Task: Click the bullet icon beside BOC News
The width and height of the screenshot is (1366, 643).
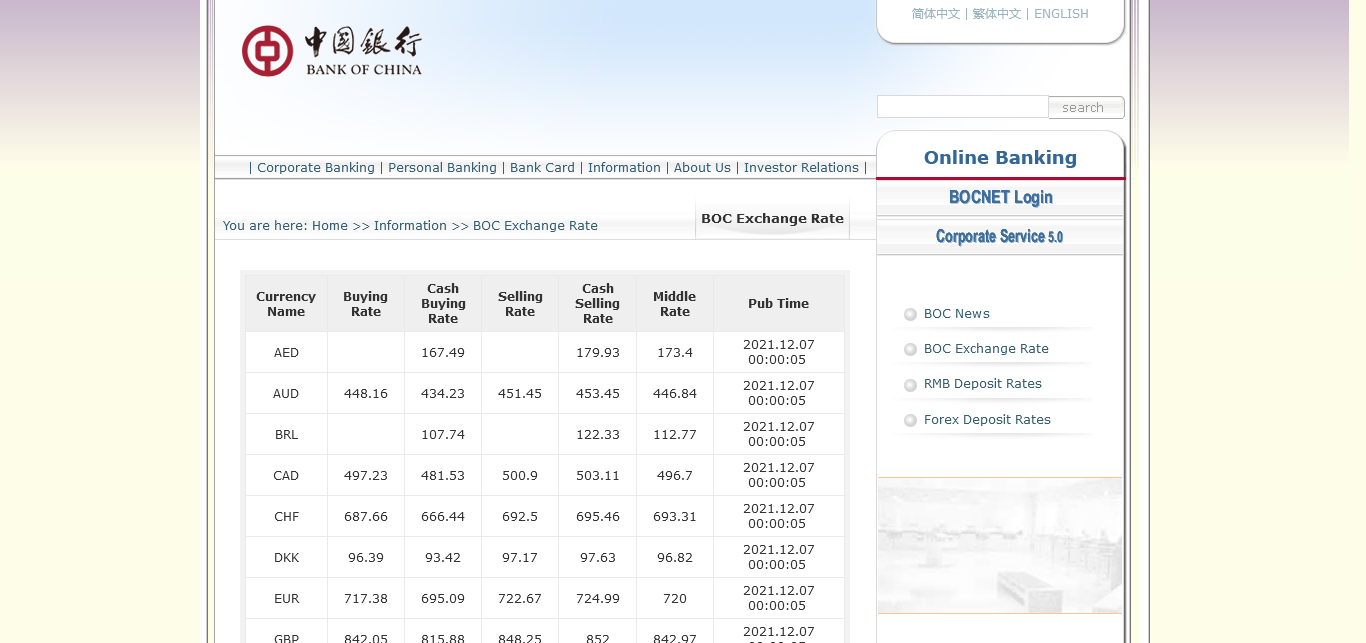Action: coord(910,314)
